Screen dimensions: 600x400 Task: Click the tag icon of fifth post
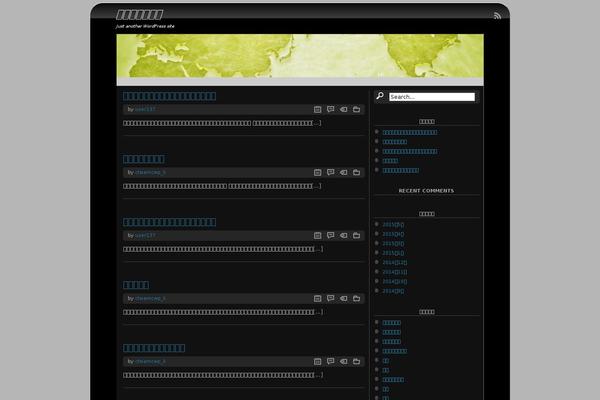coord(344,361)
